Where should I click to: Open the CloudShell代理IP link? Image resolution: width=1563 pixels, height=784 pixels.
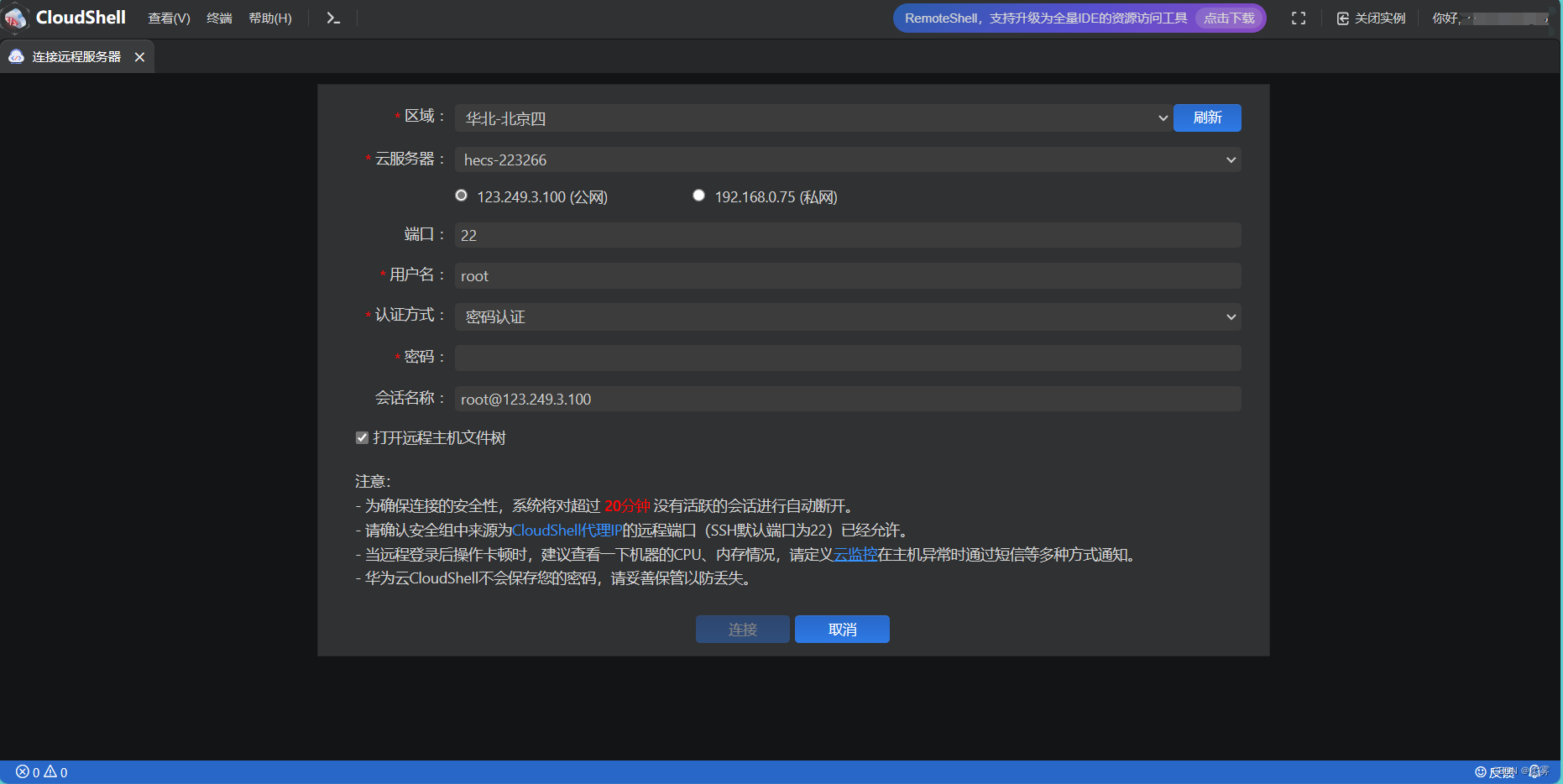pos(567,531)
